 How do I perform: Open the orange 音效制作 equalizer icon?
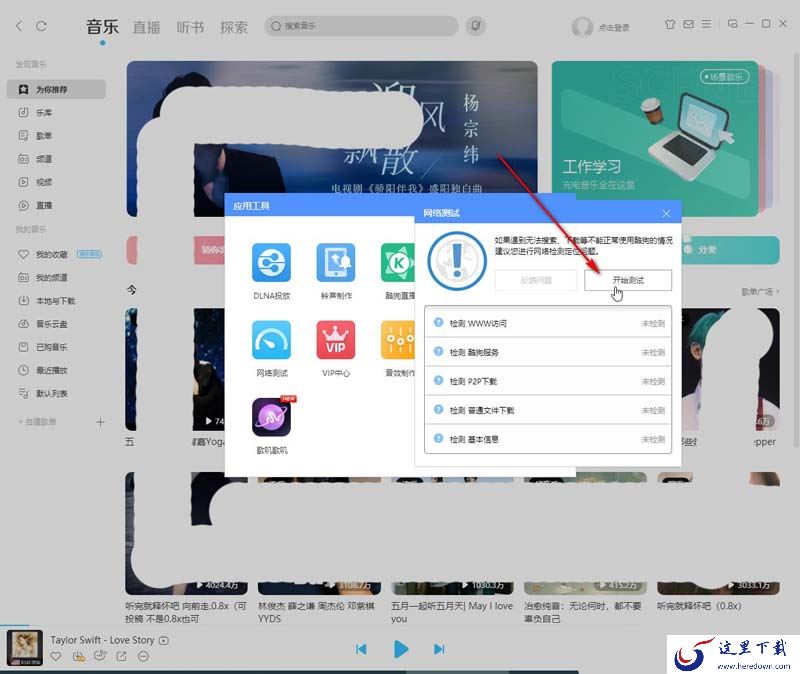[397, 340]
